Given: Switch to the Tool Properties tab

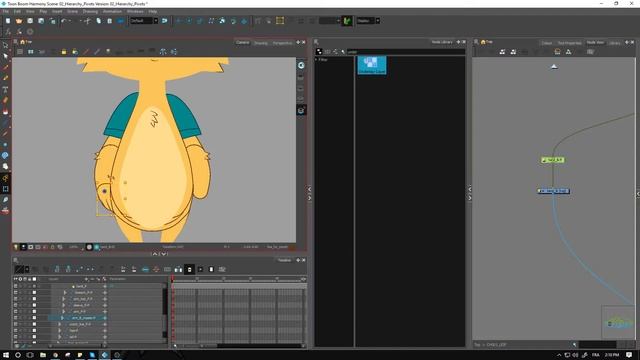Looking at the screenshot, I should (x=569, y=42).
